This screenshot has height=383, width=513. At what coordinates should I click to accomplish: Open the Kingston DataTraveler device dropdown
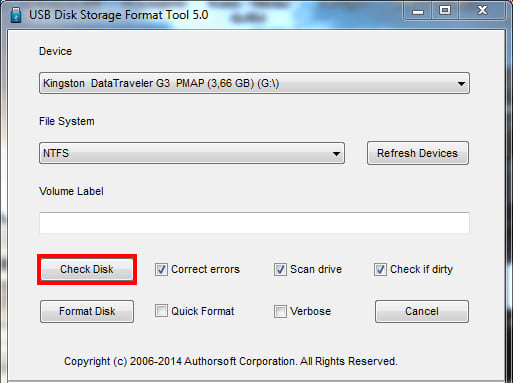254,83
